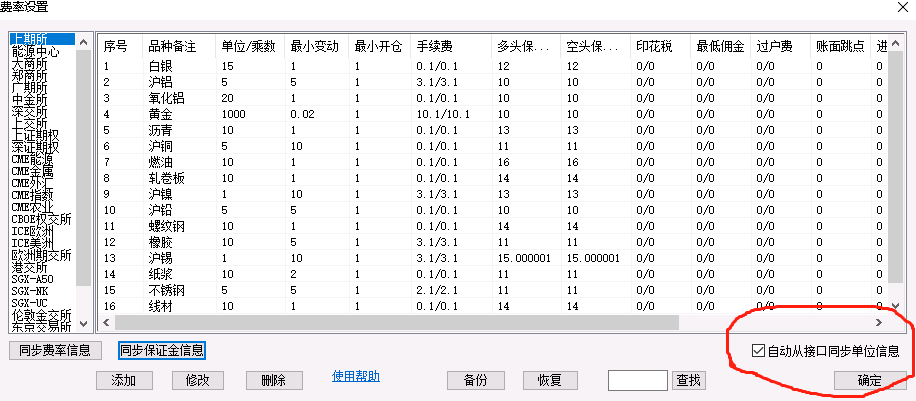916x401 pixels.
Task: Click the 添加 button
Action: [x=123, y=380]
